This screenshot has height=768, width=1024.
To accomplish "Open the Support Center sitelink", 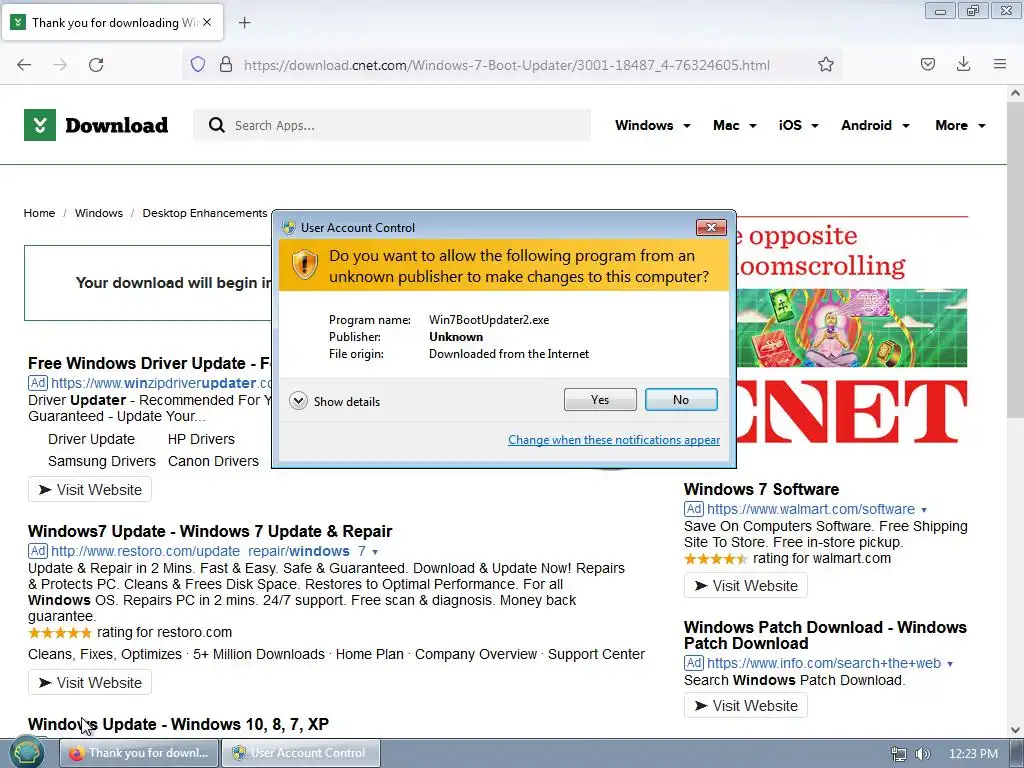I will click(596, 654).
